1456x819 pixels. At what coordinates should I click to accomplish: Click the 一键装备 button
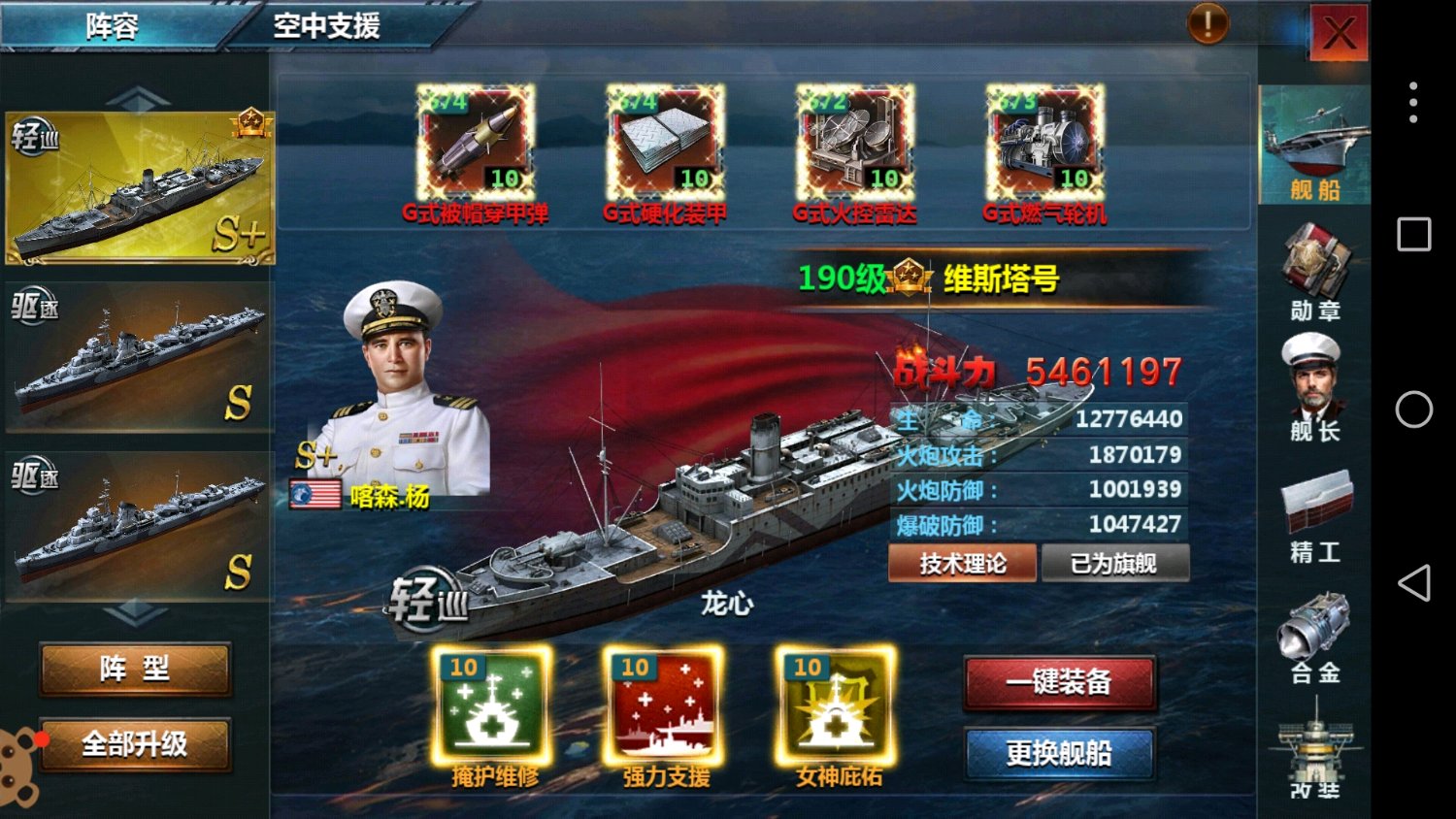coord(1059,682)
